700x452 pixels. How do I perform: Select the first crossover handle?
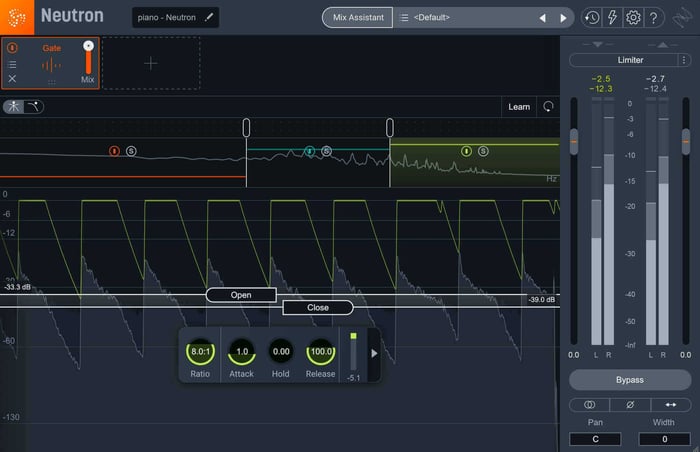246,128
